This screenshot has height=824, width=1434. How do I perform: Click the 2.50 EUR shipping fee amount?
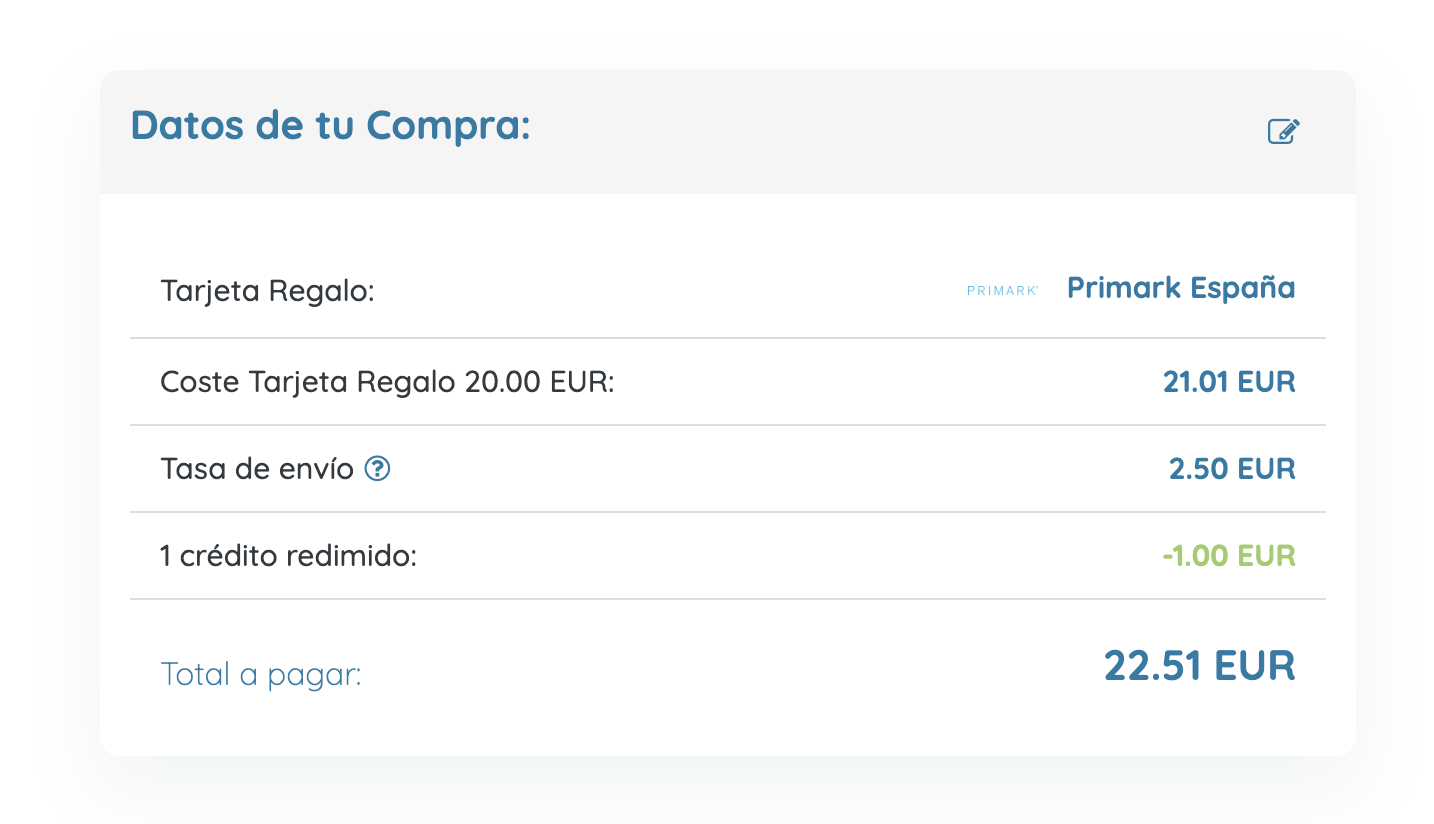tap(1232, 468)
